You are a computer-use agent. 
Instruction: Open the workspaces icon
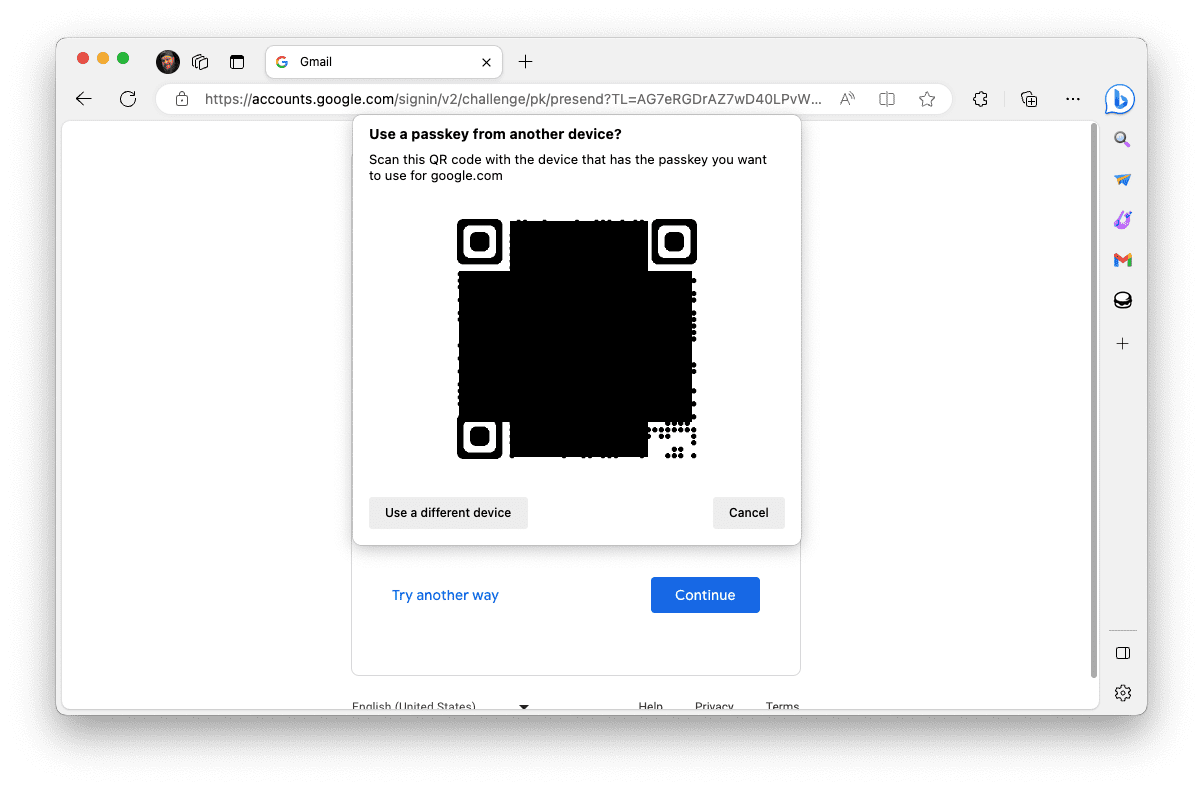[200, 62]
